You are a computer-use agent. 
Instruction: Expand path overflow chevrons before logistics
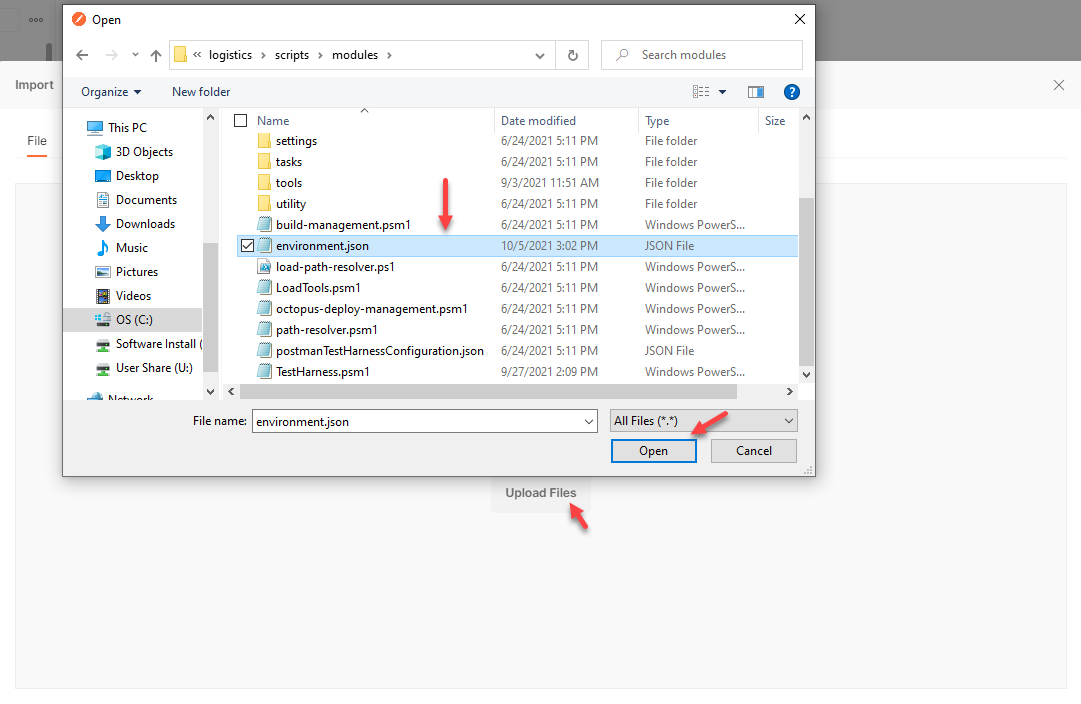coord(197,55)
